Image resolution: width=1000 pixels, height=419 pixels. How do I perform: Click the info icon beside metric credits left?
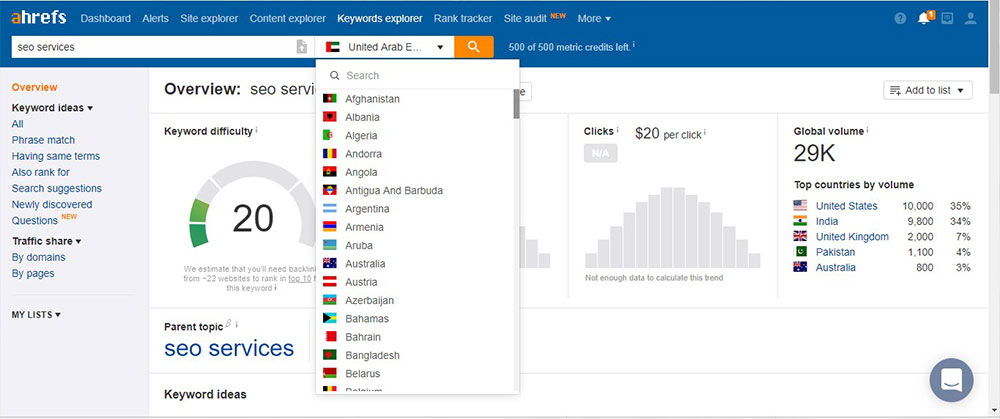tap(634, 46)
